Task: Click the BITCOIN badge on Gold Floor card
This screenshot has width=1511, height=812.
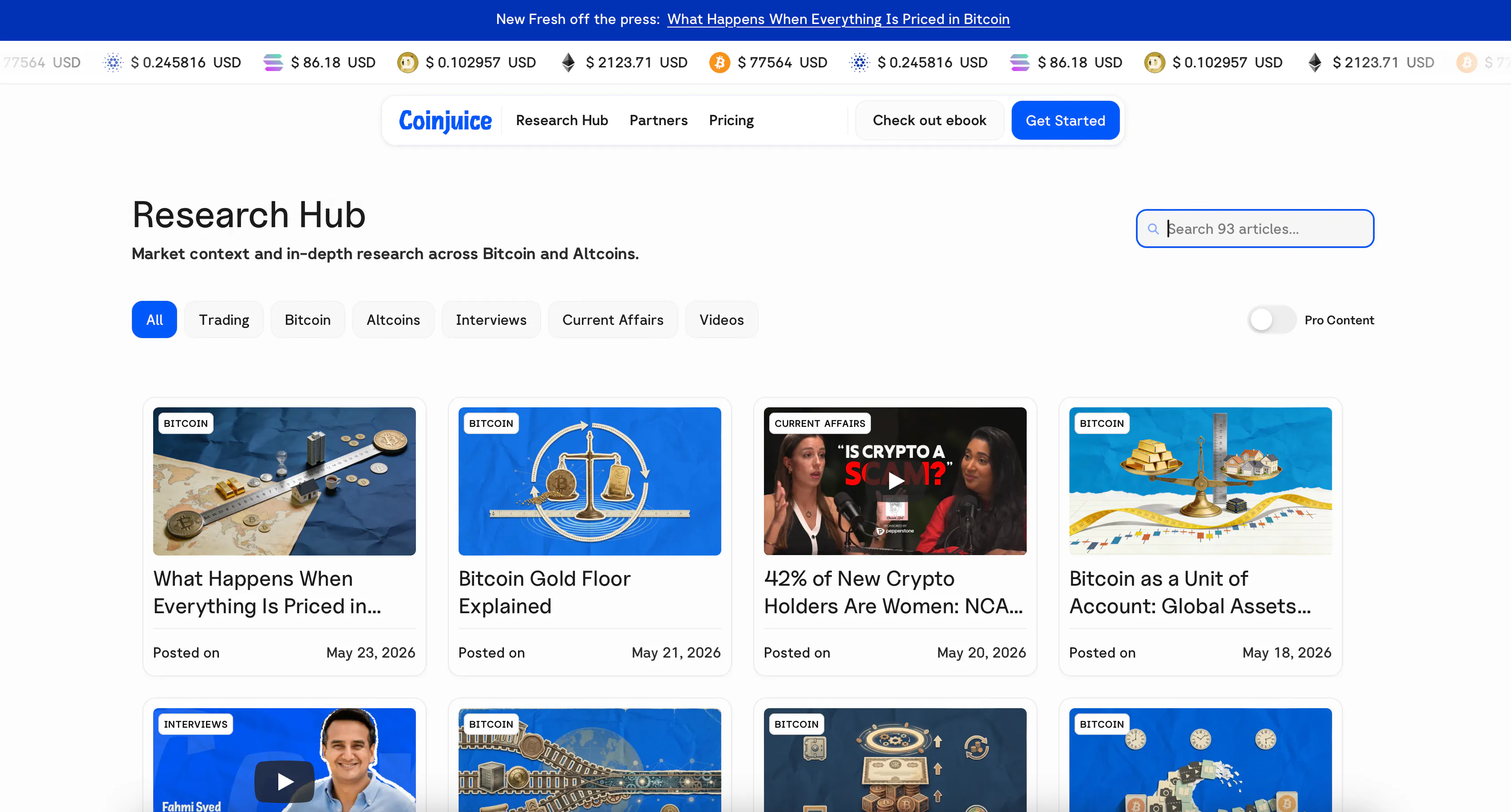Action: 491,423
